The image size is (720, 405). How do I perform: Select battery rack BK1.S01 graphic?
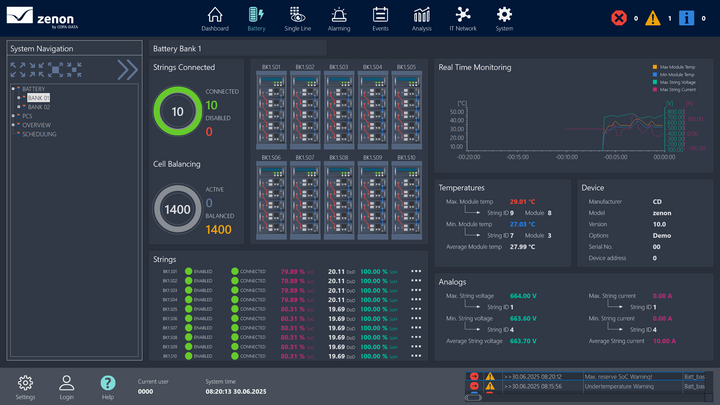pyautogui.click(x=271, y=110)
